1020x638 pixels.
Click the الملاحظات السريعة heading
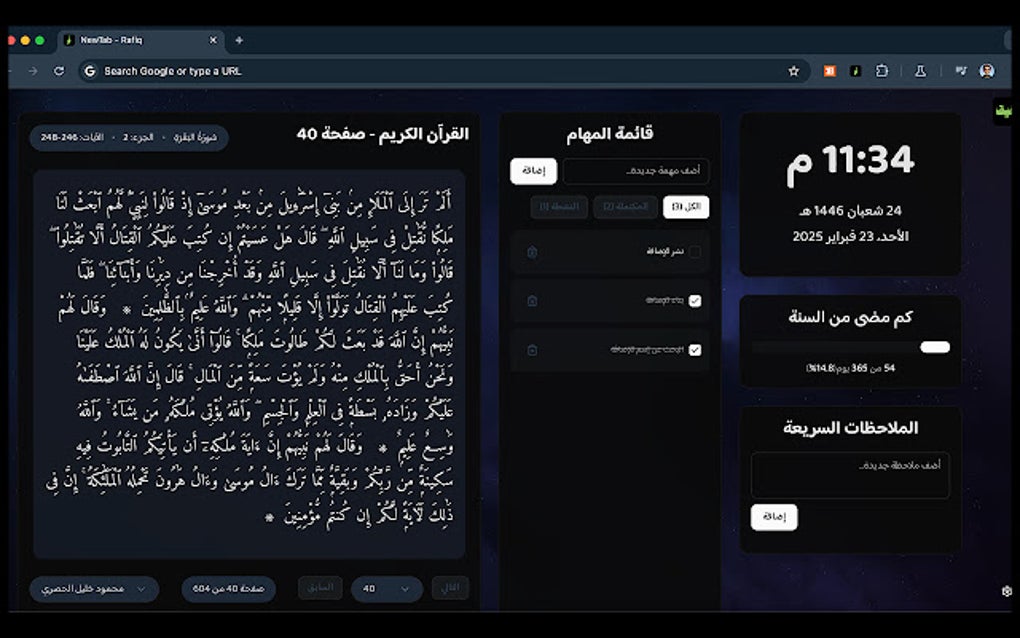[x=850, y=428]
